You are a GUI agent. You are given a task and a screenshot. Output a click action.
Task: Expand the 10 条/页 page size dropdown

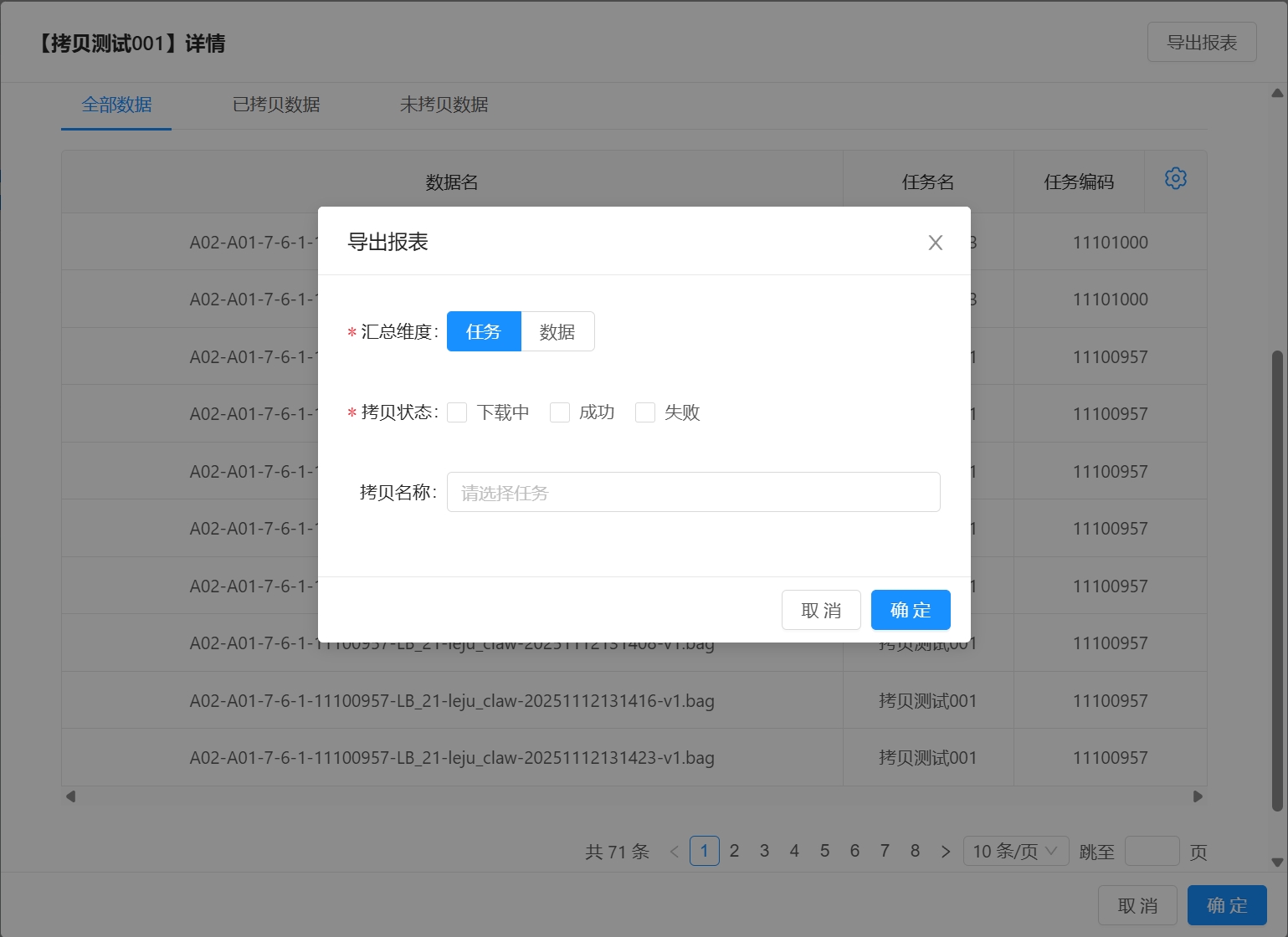coord(1015,852)
